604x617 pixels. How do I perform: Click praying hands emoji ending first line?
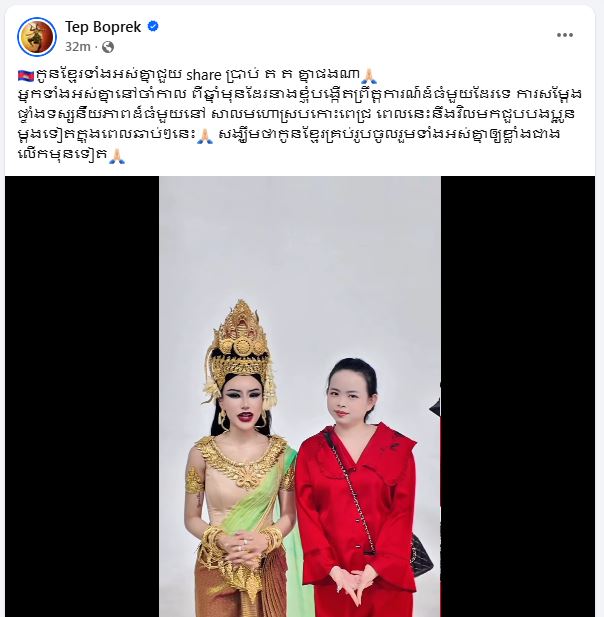click(x=369, y=75)
